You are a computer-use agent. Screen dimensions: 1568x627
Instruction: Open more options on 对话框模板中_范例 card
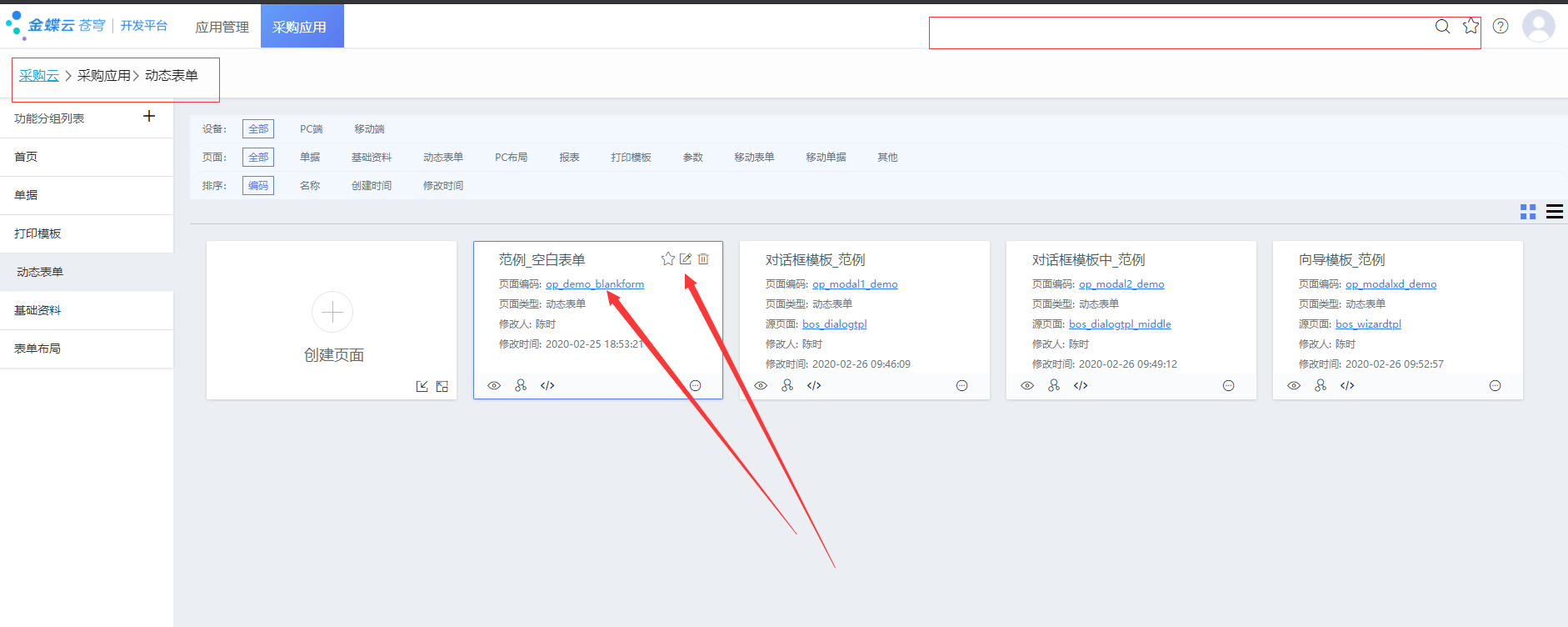[x=1229, y=385]
